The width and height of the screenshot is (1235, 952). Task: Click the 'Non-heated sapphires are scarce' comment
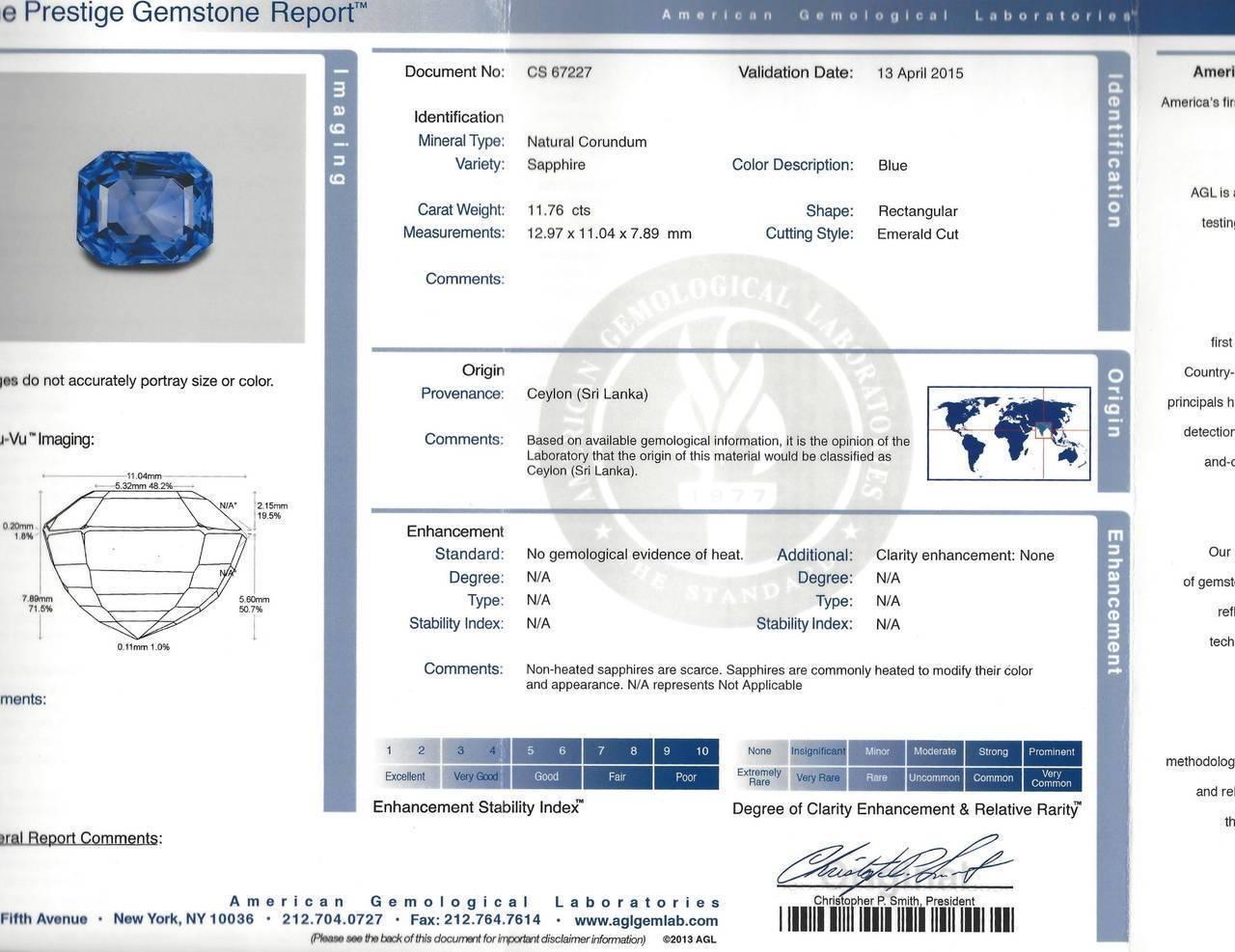(x=779, y=677)
